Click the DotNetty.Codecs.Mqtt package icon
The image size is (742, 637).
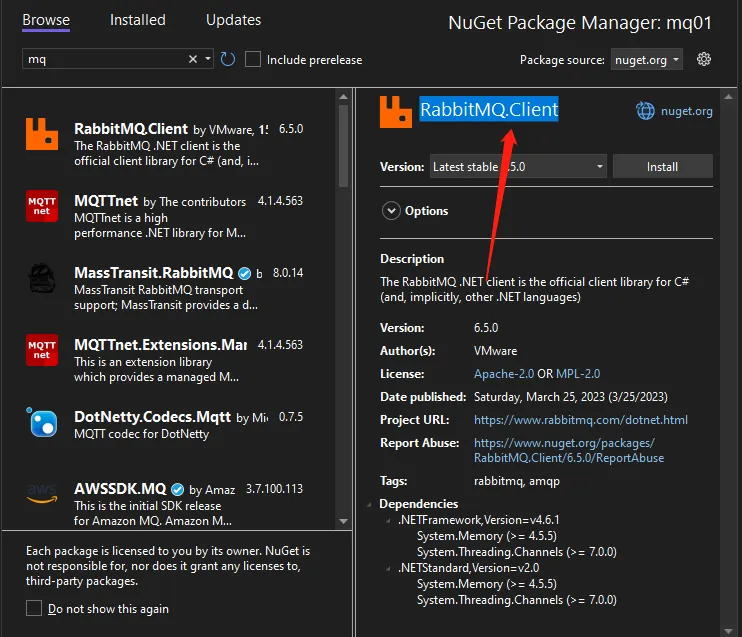[42, 422]
